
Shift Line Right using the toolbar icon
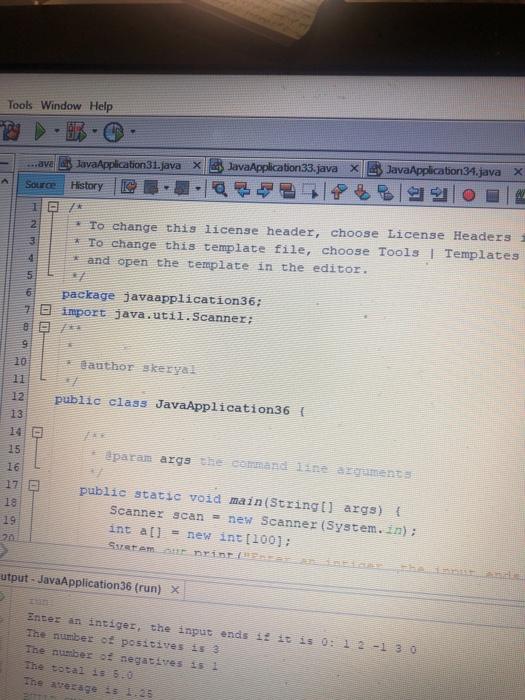coord(439,194)
